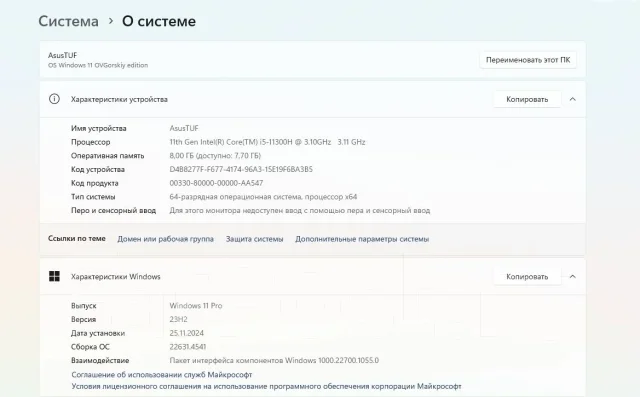The width and height of the screenshot is (640, 397).
Task: Click the device ID value D4B8277F
Action: click(x=241, y=169)
